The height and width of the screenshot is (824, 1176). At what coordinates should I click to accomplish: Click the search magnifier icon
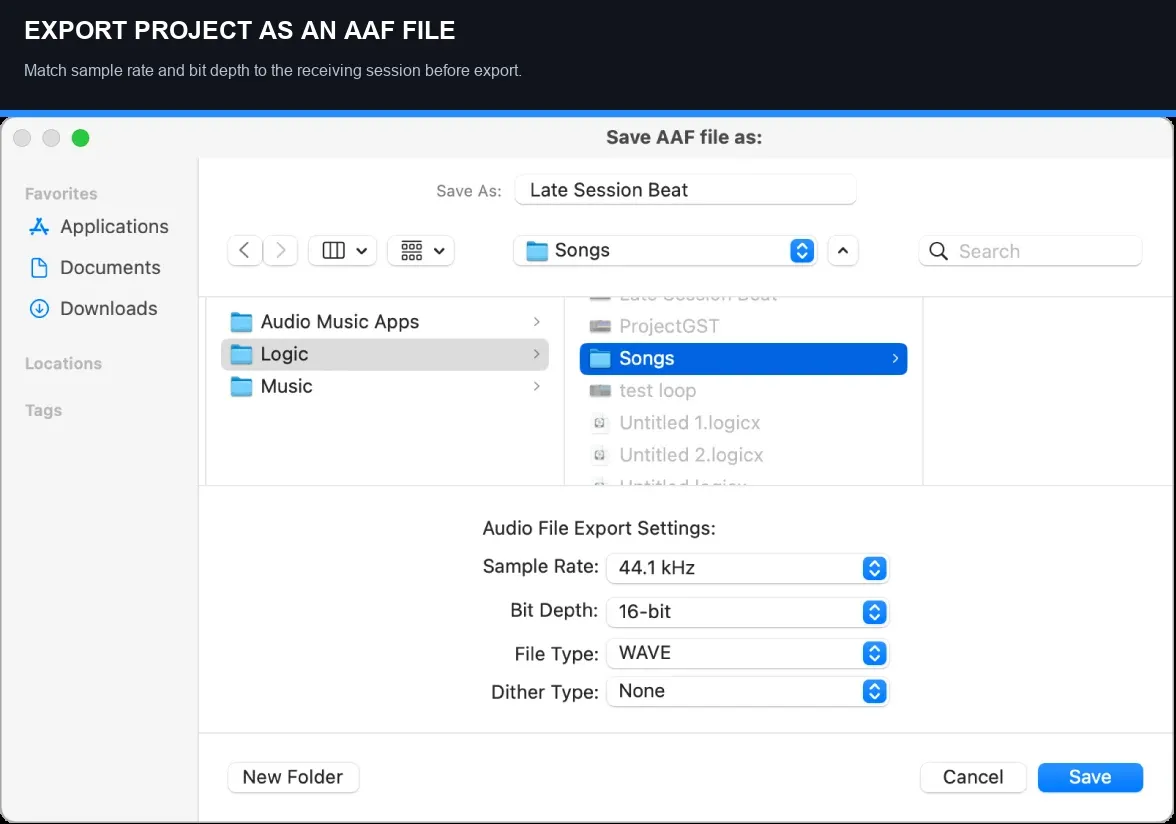tap(938, 251)
